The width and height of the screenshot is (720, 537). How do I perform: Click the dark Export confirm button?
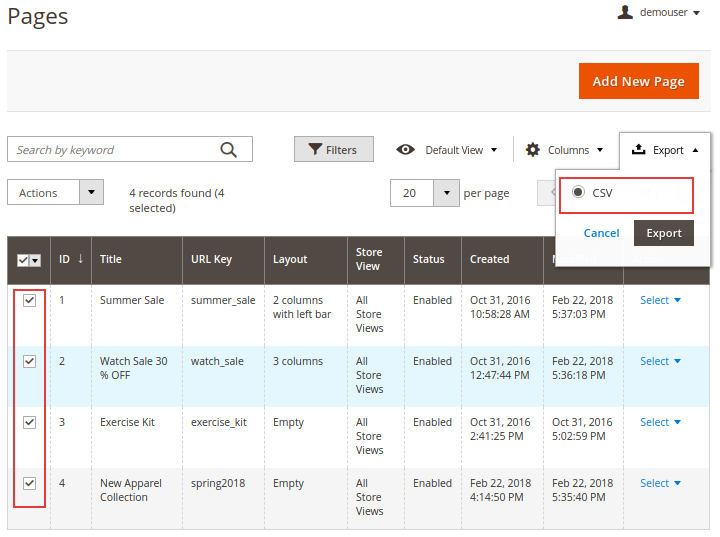[663, 233]
